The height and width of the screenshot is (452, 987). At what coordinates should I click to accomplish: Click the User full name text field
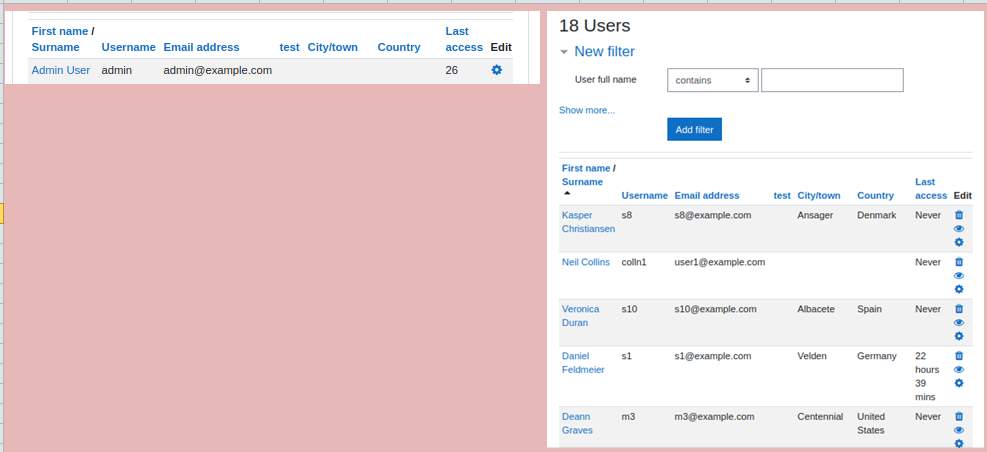(832, 80)
